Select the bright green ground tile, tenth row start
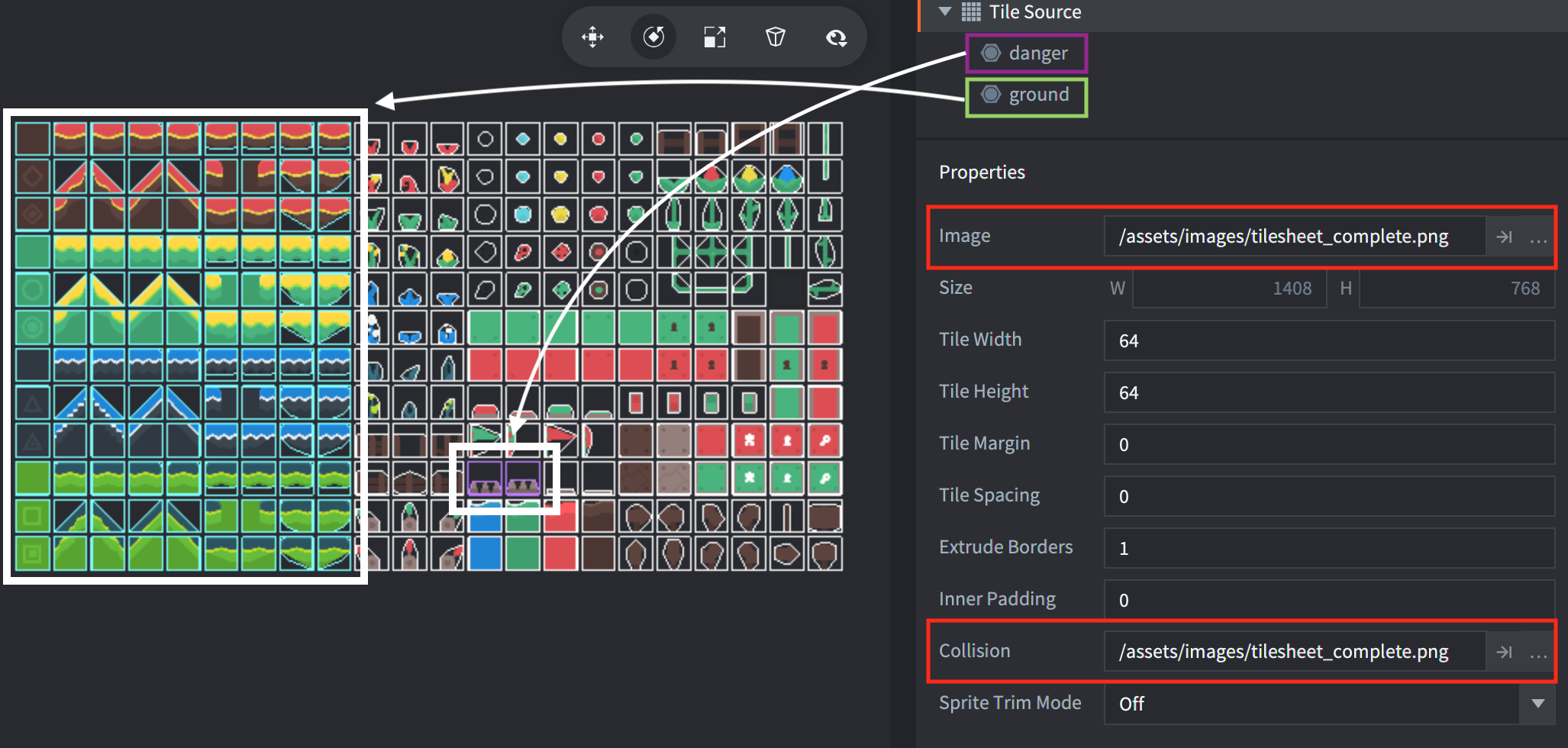The image size is (1568, 748). click(33, 479)
